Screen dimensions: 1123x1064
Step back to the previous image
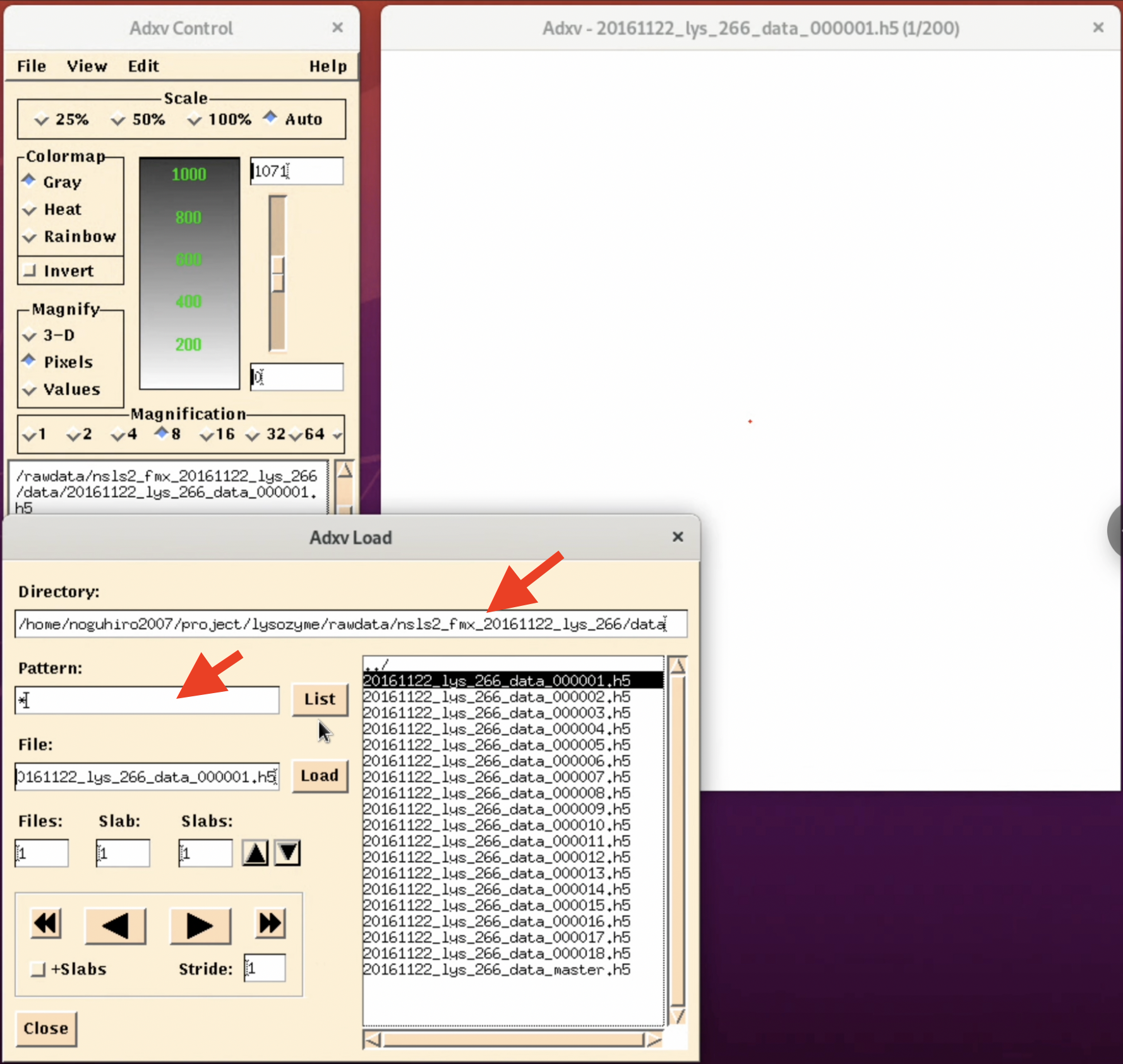(116, 925)
